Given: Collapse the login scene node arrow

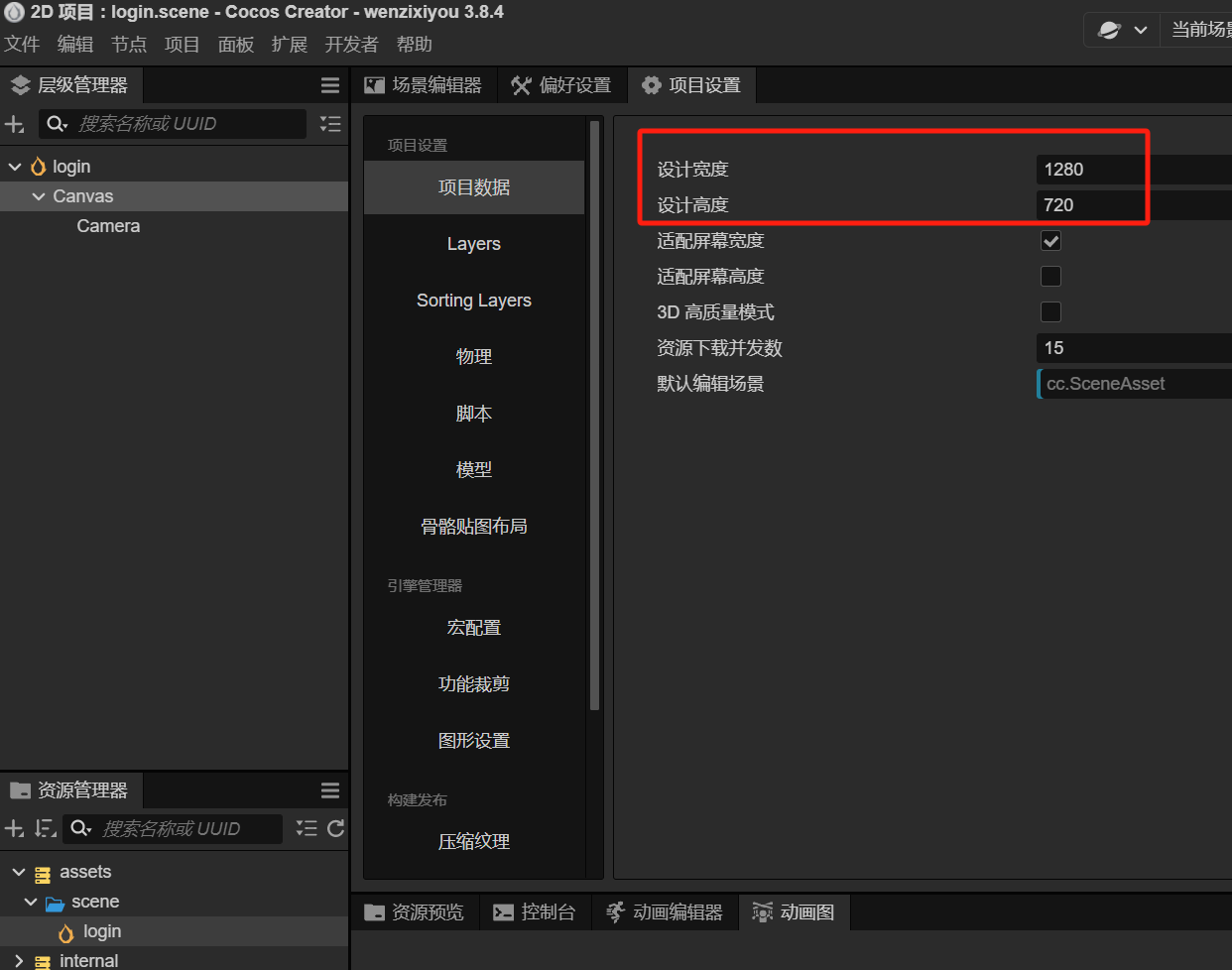Looking at the screenshot, I should pos(15,167).
